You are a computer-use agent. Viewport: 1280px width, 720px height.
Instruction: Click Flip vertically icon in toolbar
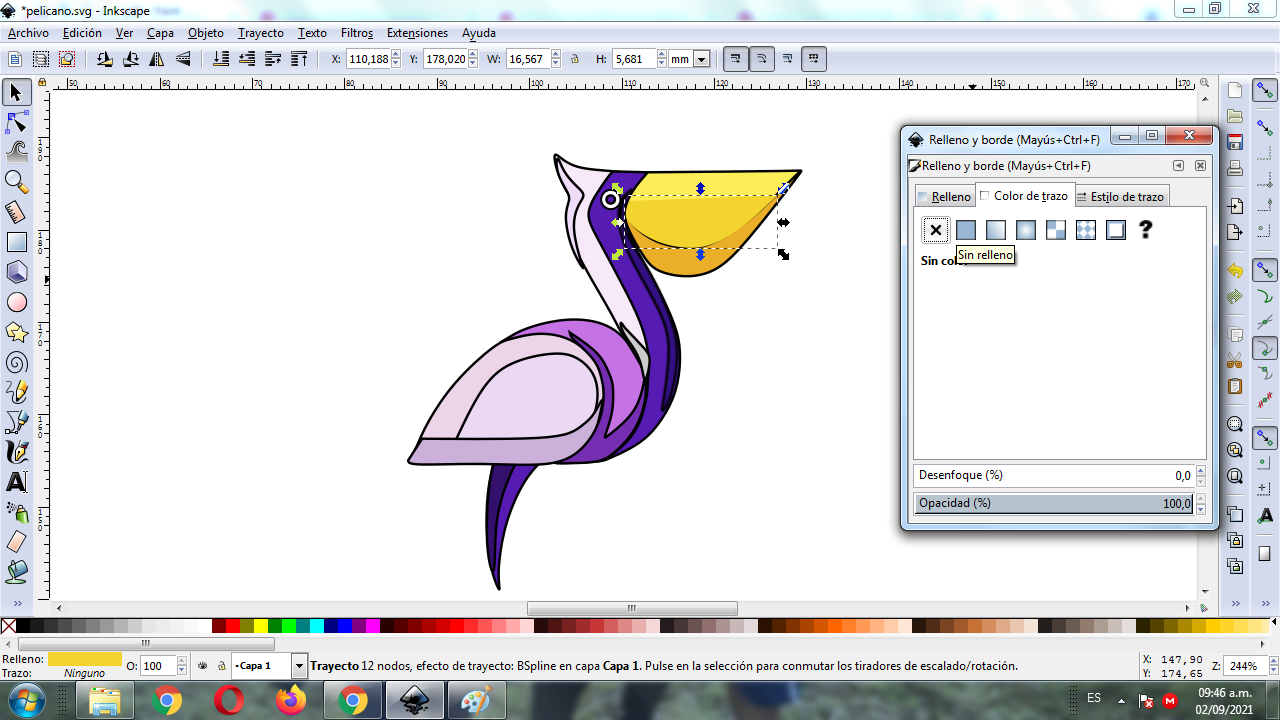pyautogui.click(x=183, y=60)
